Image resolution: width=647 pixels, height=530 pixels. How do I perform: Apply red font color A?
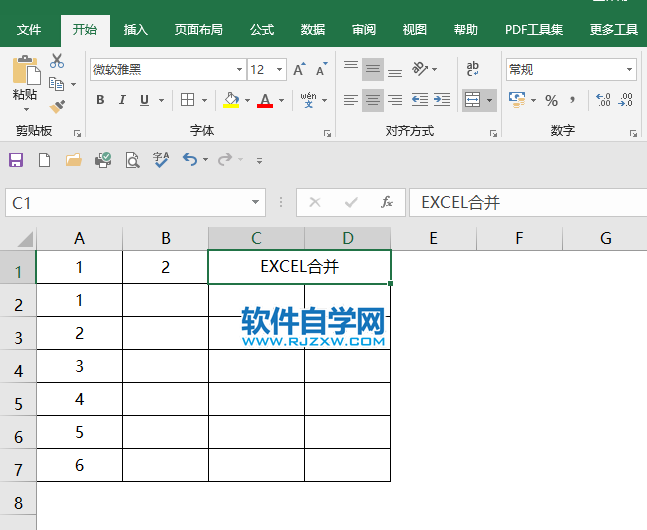(265, 100)
